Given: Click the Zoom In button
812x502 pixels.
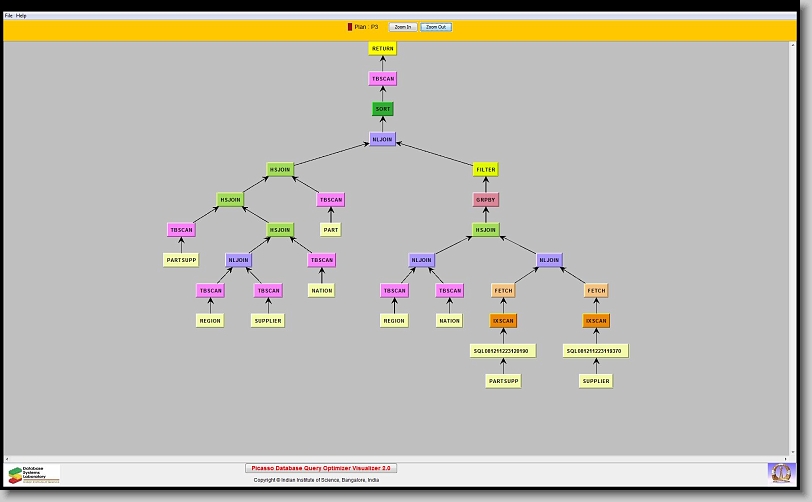Looking at the screenshot, I should (x=402, y=27).
